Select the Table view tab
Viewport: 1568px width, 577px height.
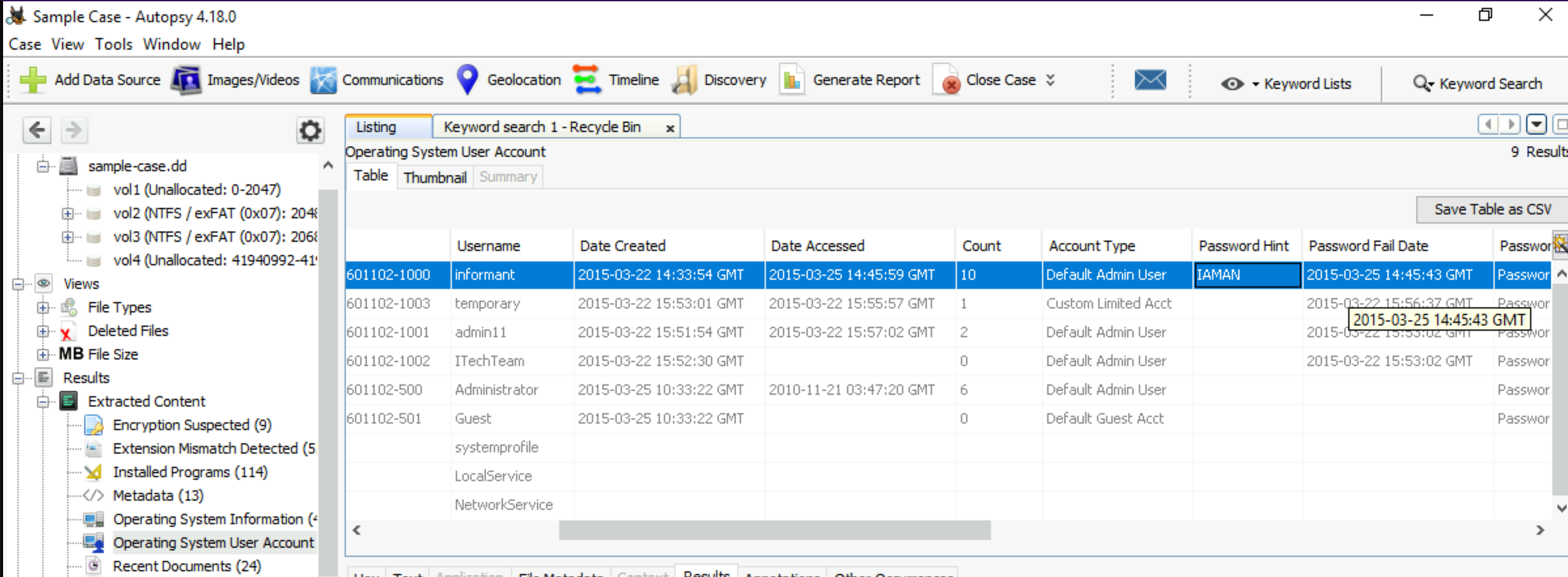(371, 176)
